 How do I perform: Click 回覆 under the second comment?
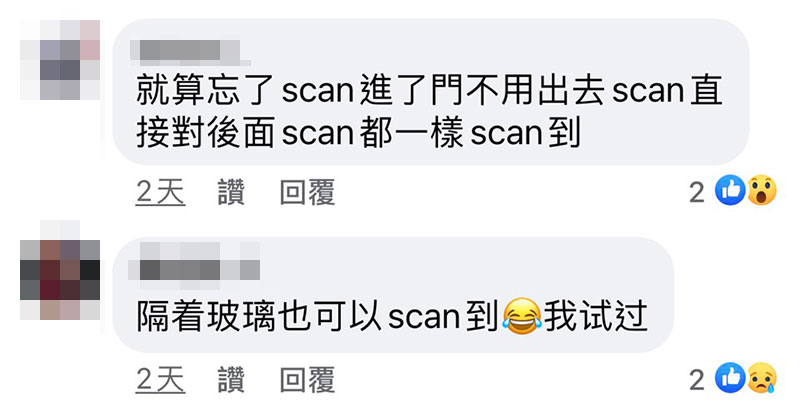307,380
